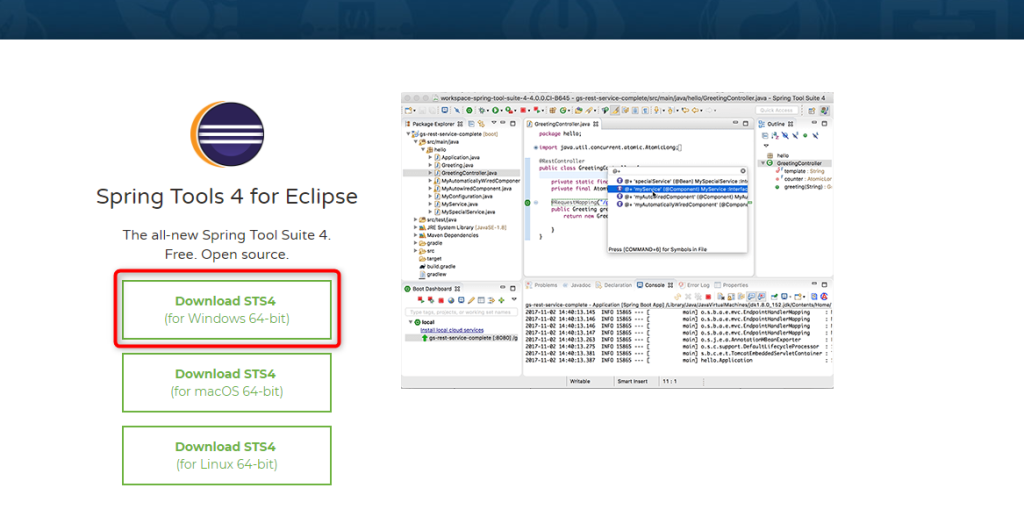Click 'Smart Insert' in the IDE status bar
This screenshot has width=1024, height=531.
coord(632,381)
